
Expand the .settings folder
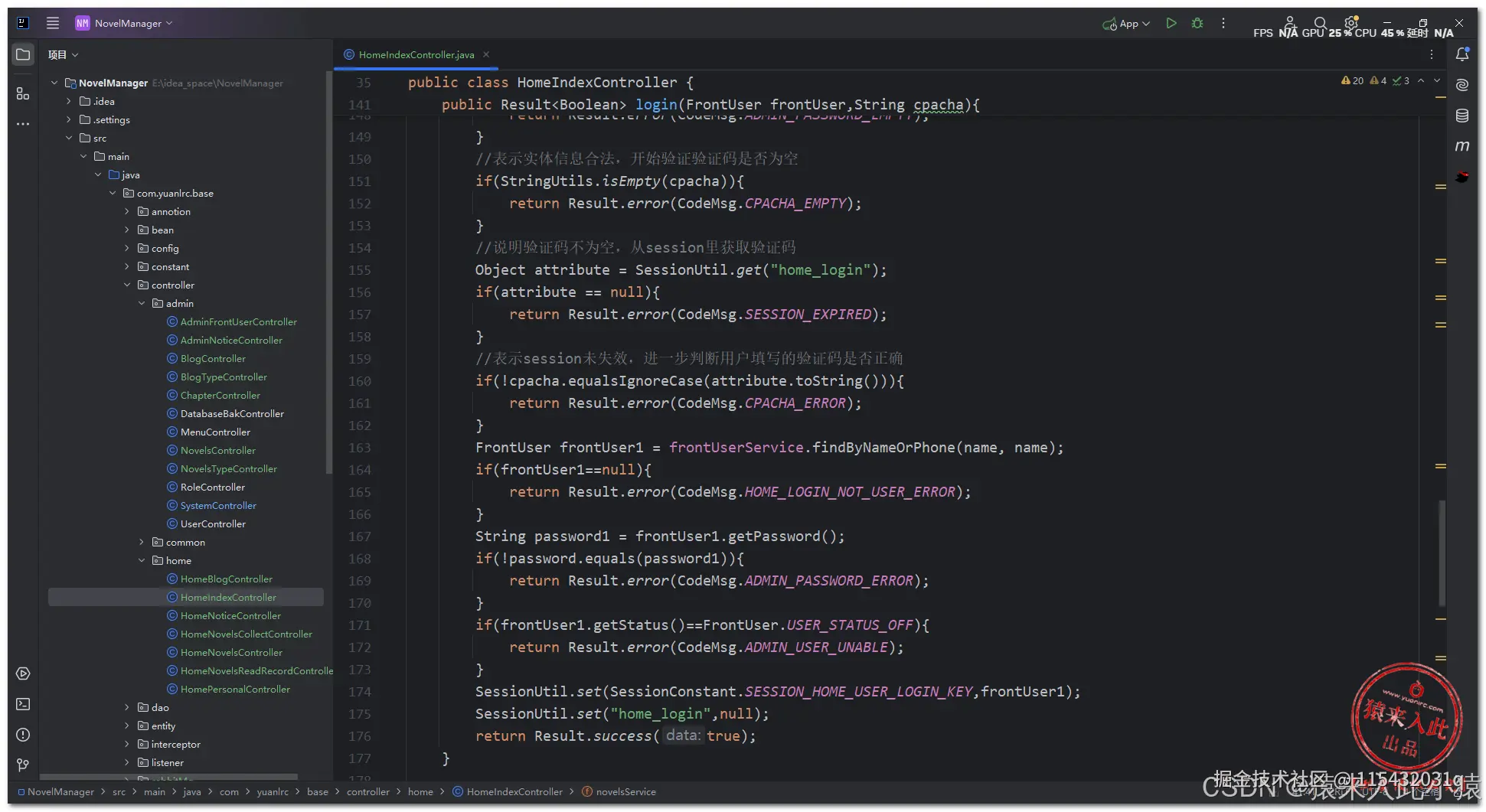(69, 119)
